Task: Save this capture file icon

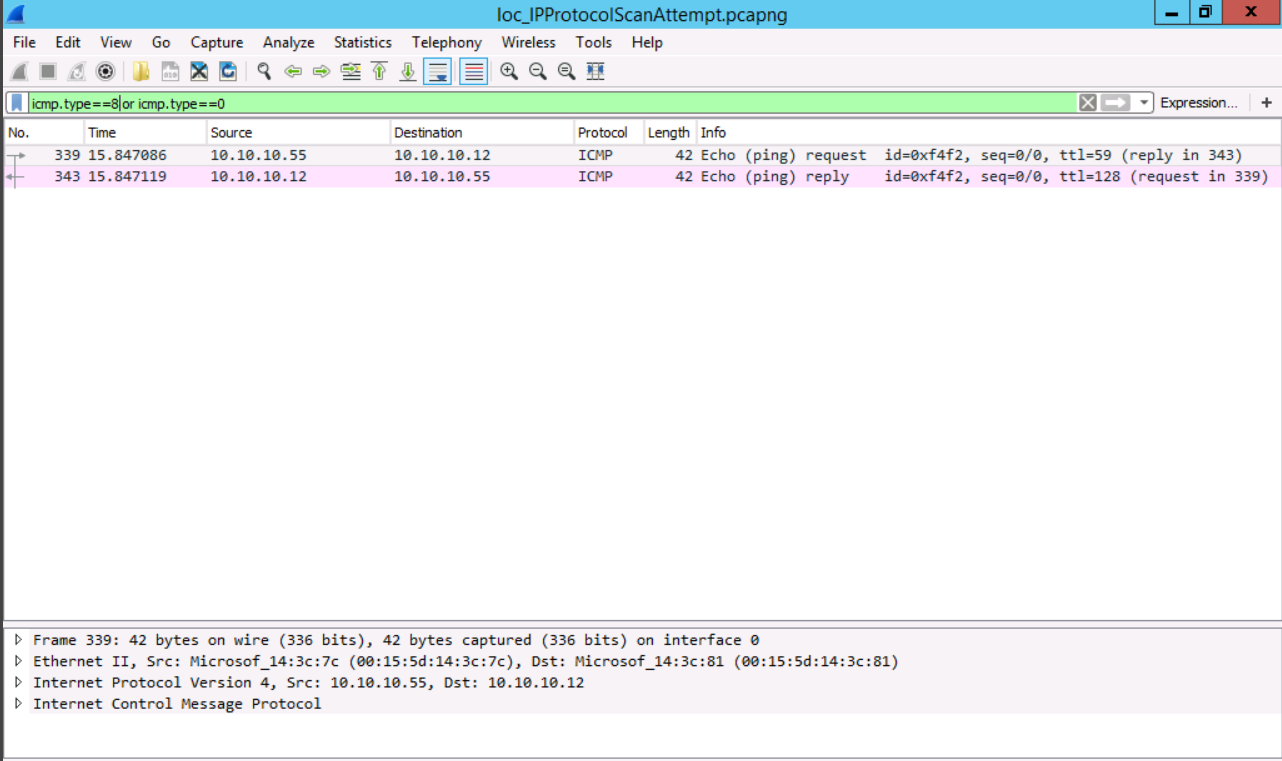Action: pyautogui.click(x=170, y=71)
